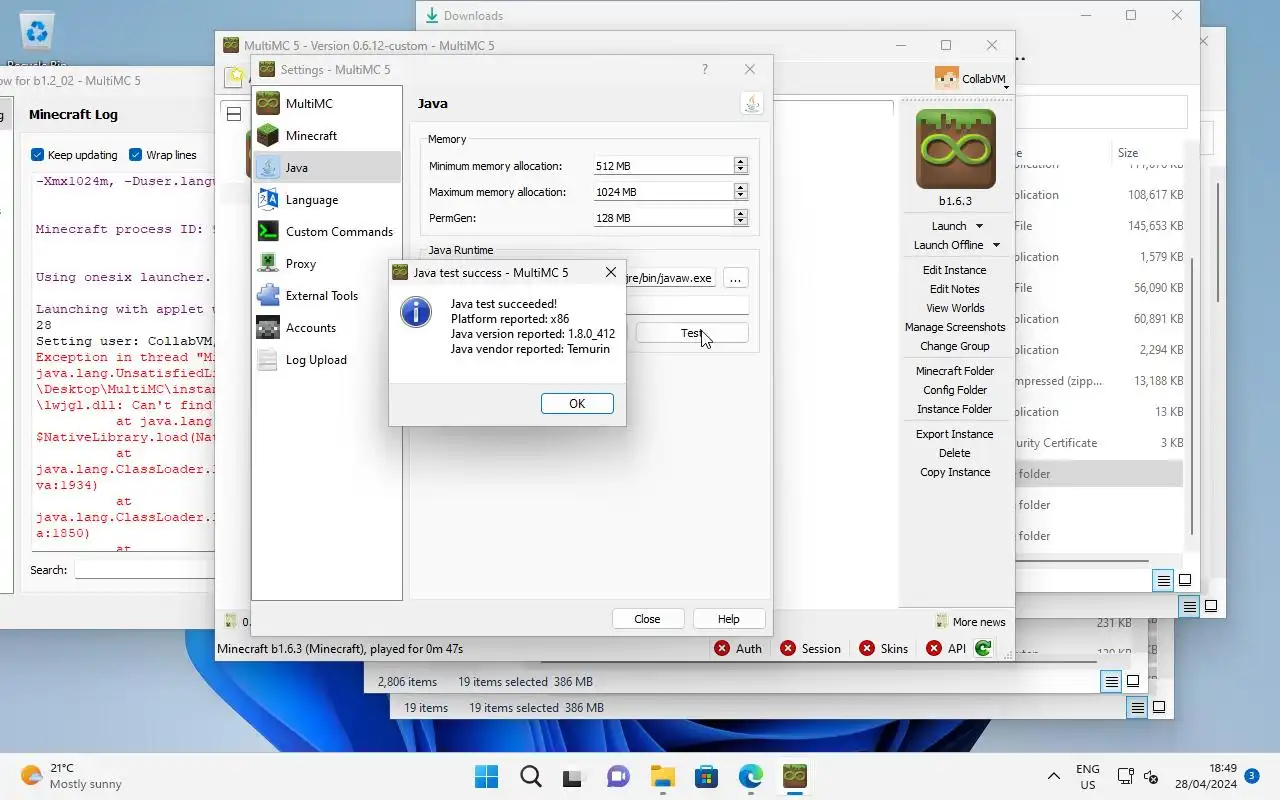This screenshot has height=800, width=1280.
Task: Click More news in MultiMC
Action: click(x=970, y=621)
